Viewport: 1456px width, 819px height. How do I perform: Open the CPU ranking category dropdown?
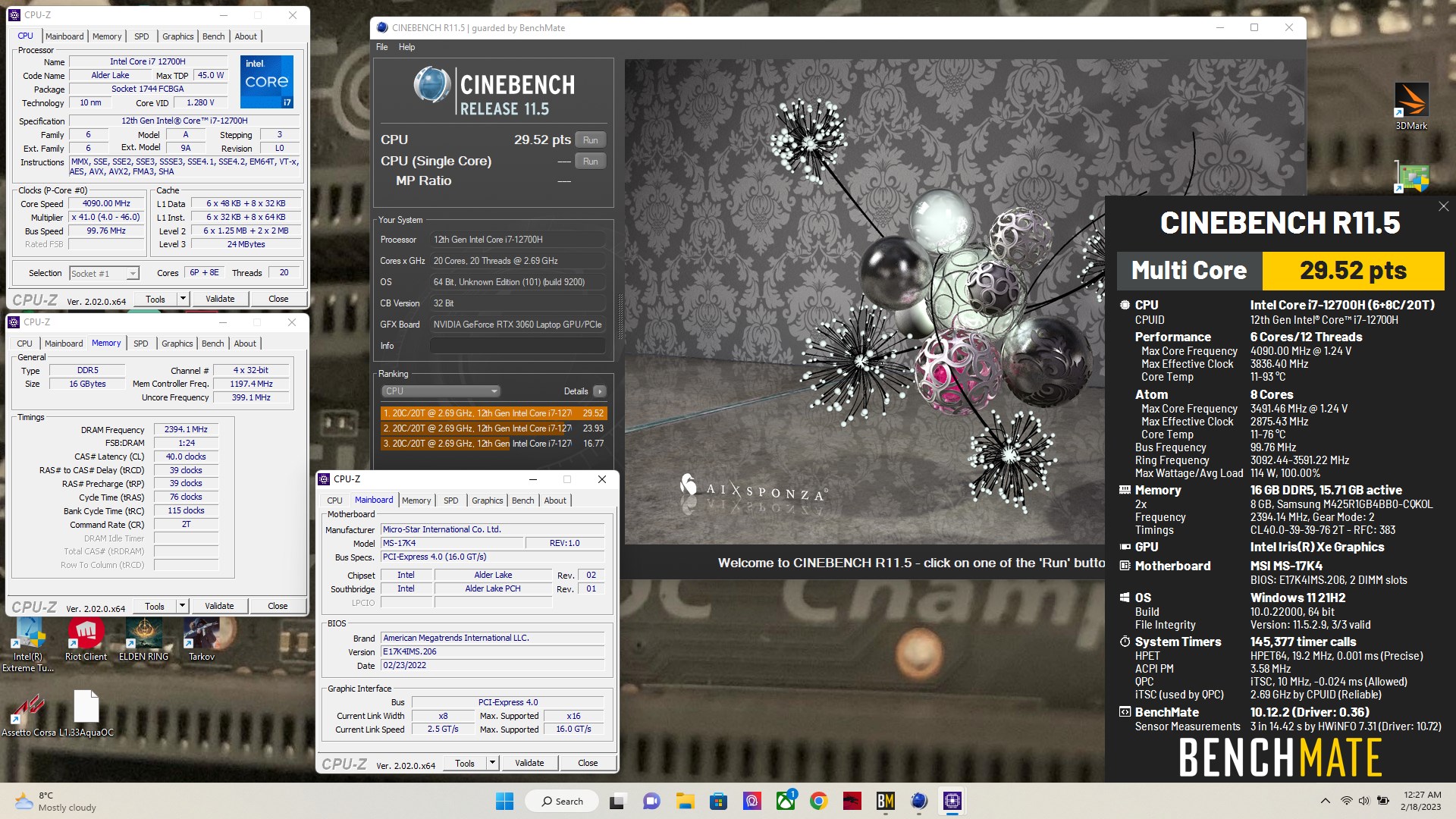coord(441,391)
